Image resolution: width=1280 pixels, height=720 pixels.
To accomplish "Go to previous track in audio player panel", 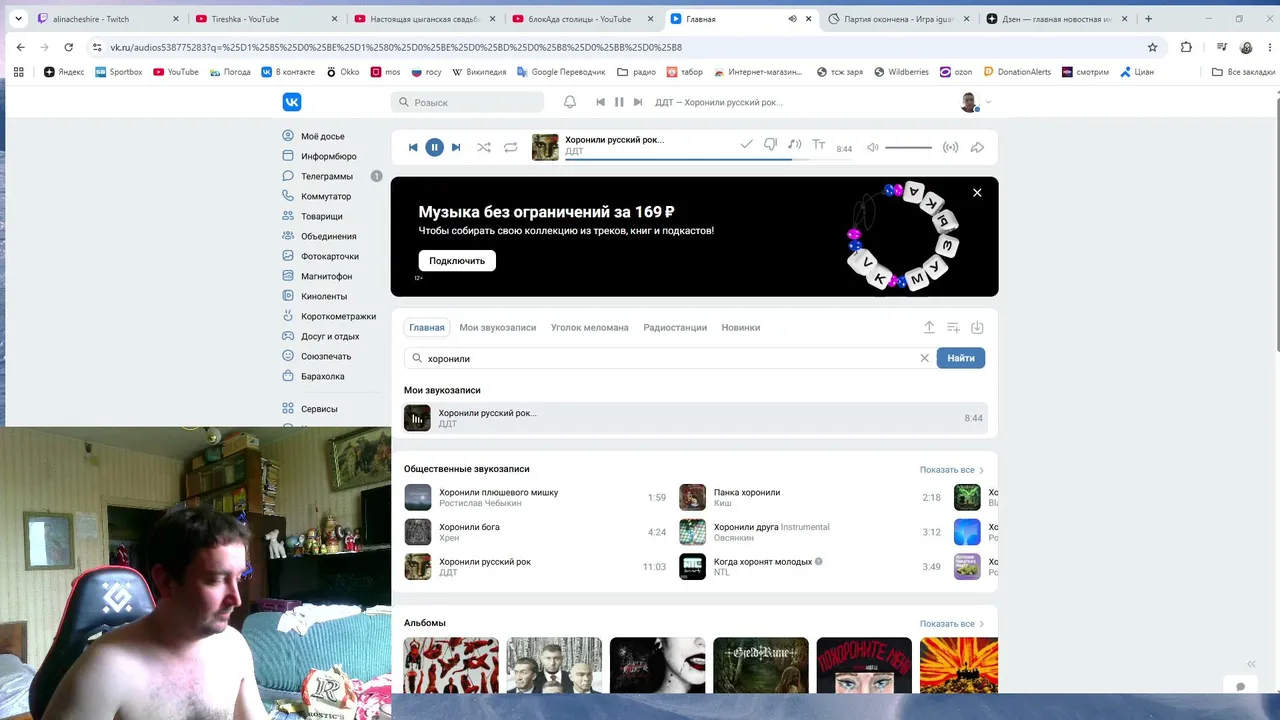I will point(413,147).
